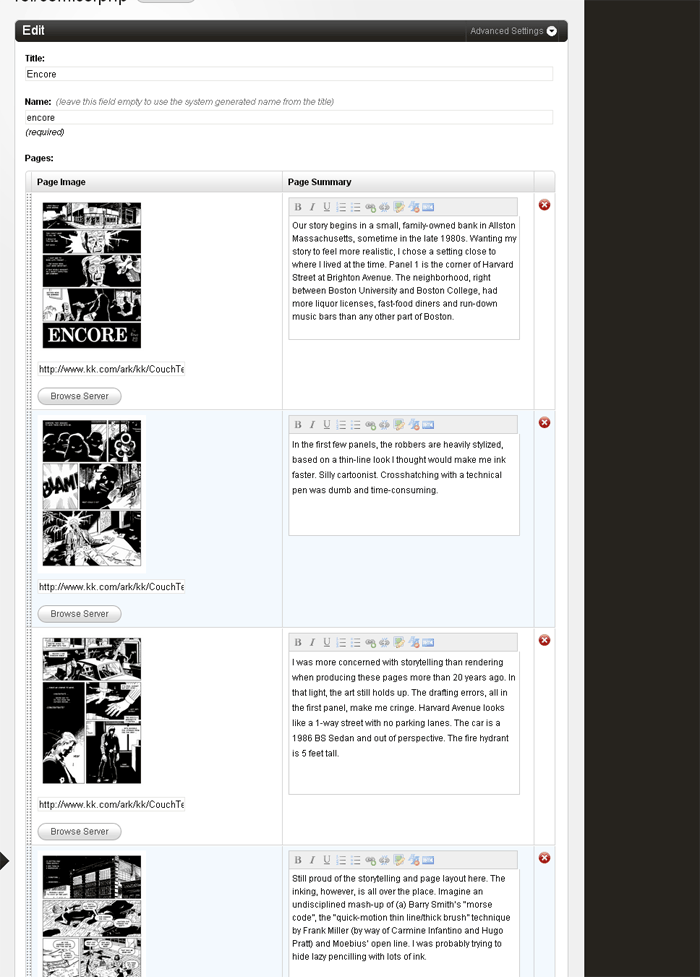
Task: Click inside the 'I was more concerned' summary text
Action: pyautogui.click(x=404, y=723)
